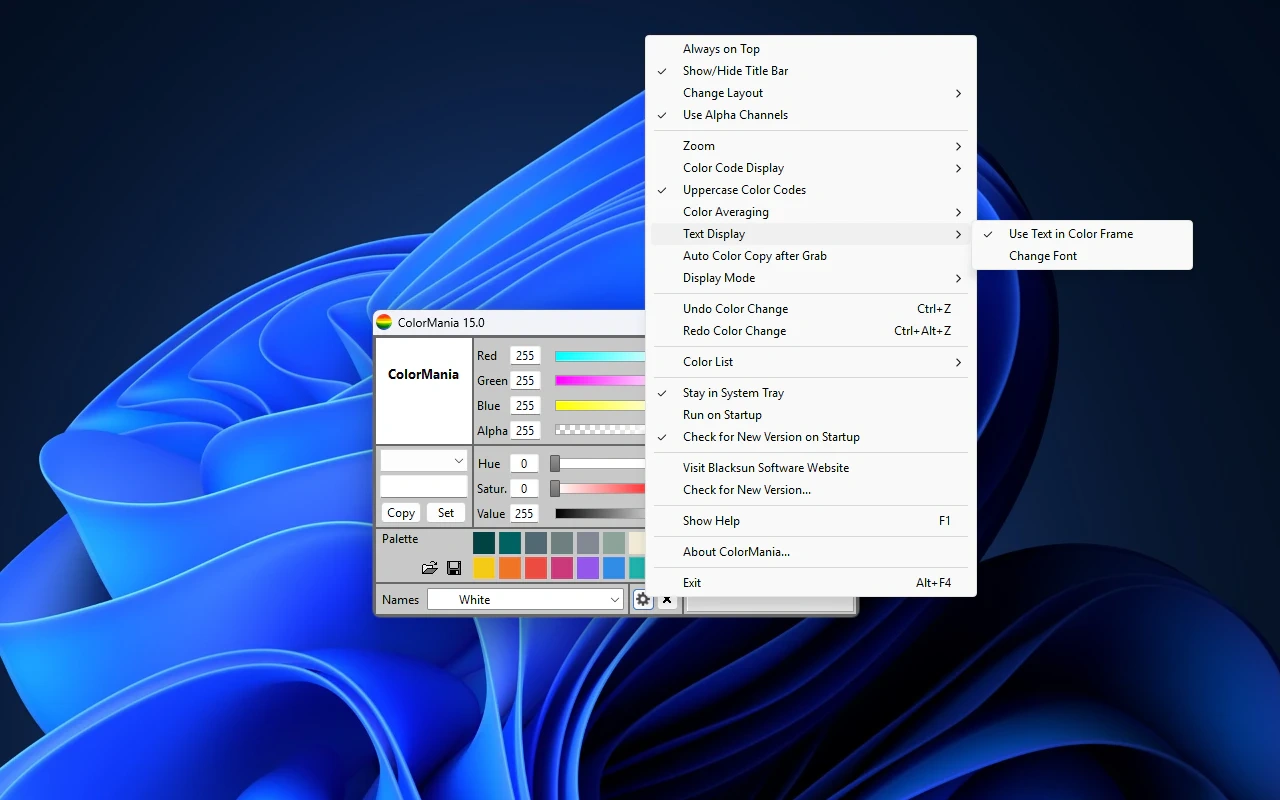Open the color code format dropdown above Copy
Image resolution: width=1280 pixels, height=800 pixels.
(424, 460)
